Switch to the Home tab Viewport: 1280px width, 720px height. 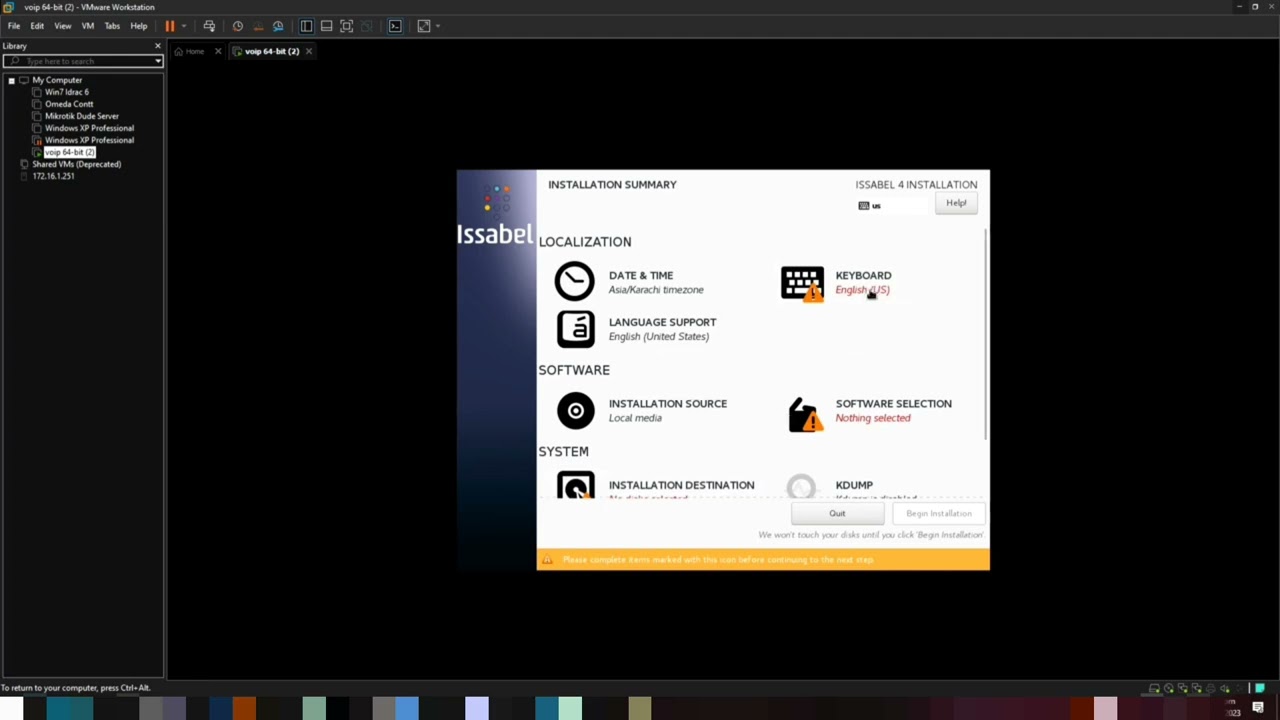[x=194, y=51]
